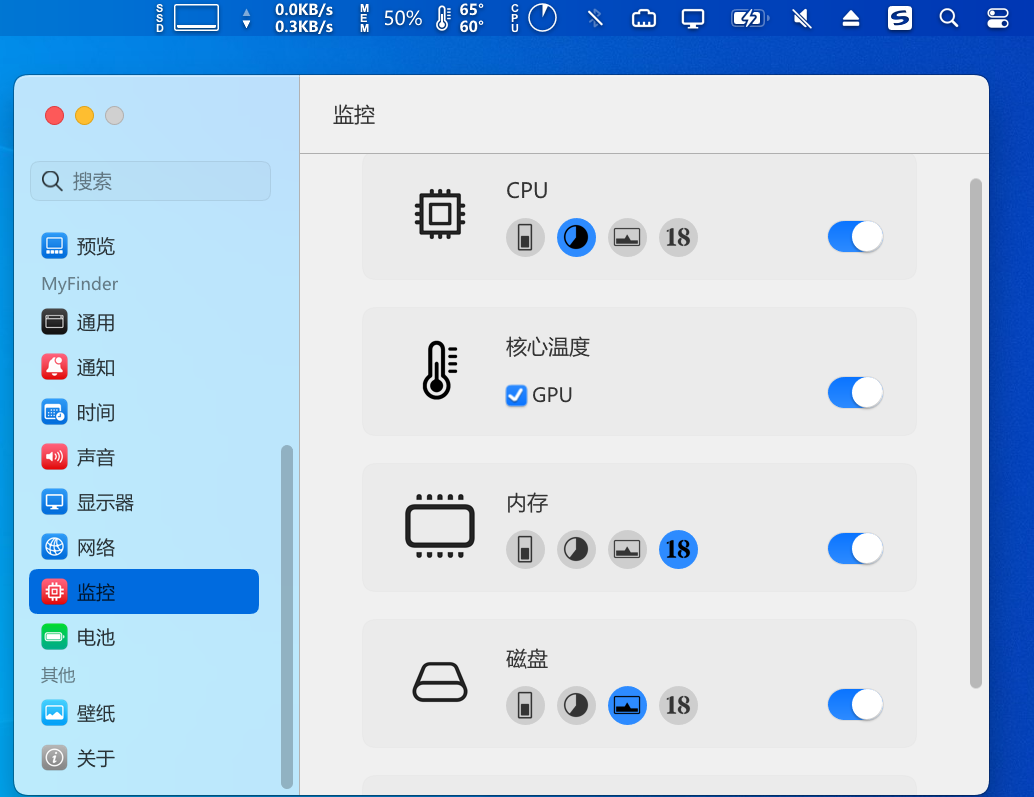Turn off the 核心温度 monitor switch
The width and height of the screenshot is (1034, 797).
(855, 393)
